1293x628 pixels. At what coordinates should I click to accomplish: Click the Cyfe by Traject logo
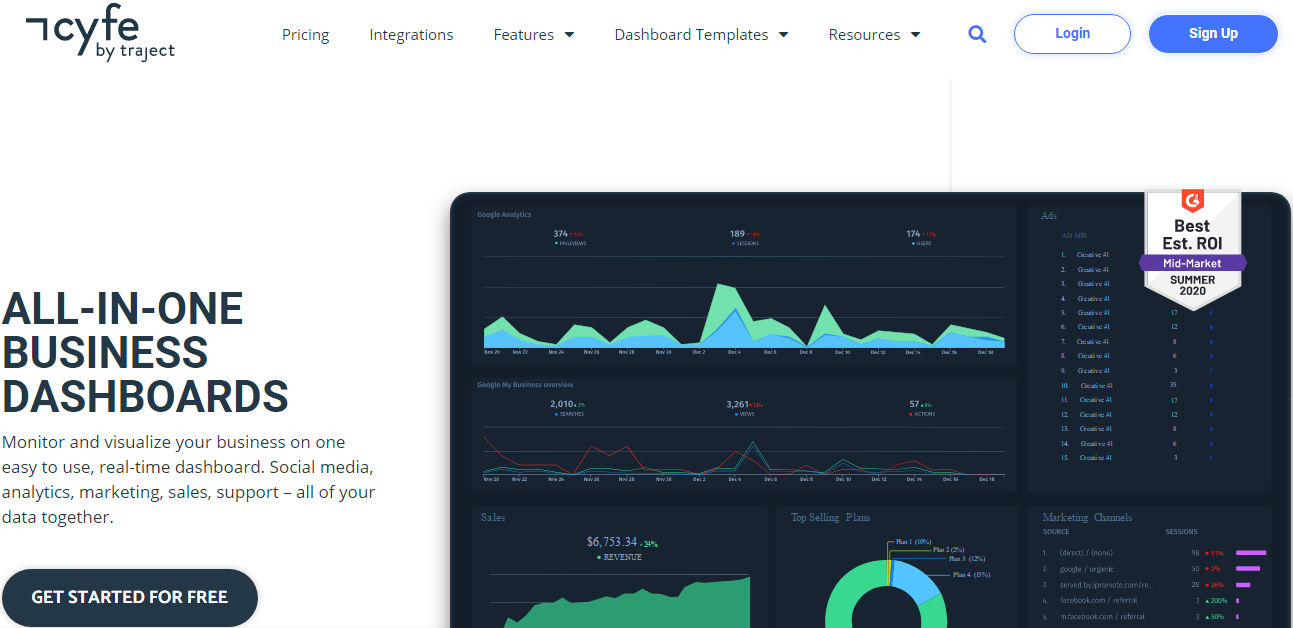100,35
